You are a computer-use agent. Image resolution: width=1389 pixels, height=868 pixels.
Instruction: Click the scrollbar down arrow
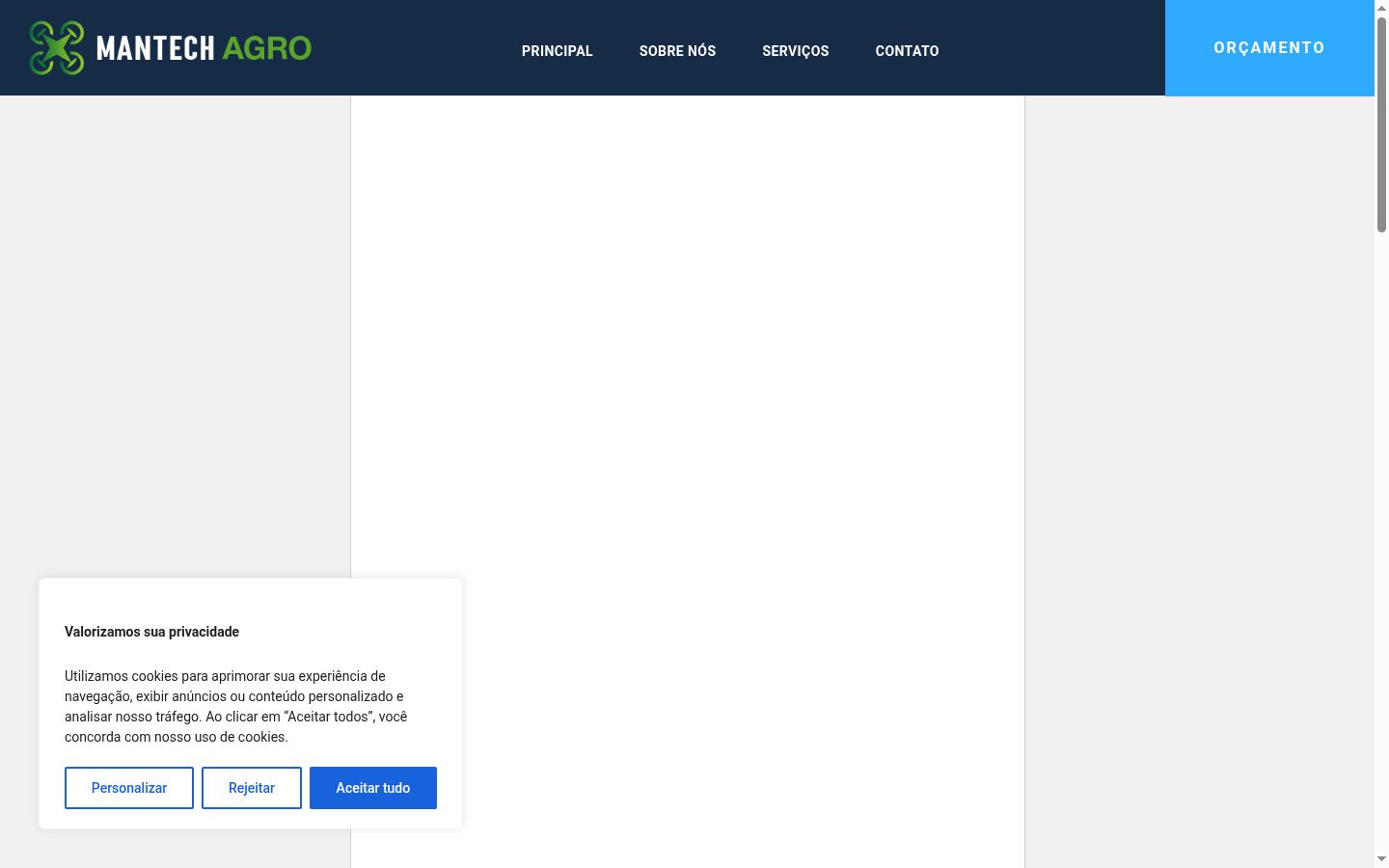[x=1381, y=859]
